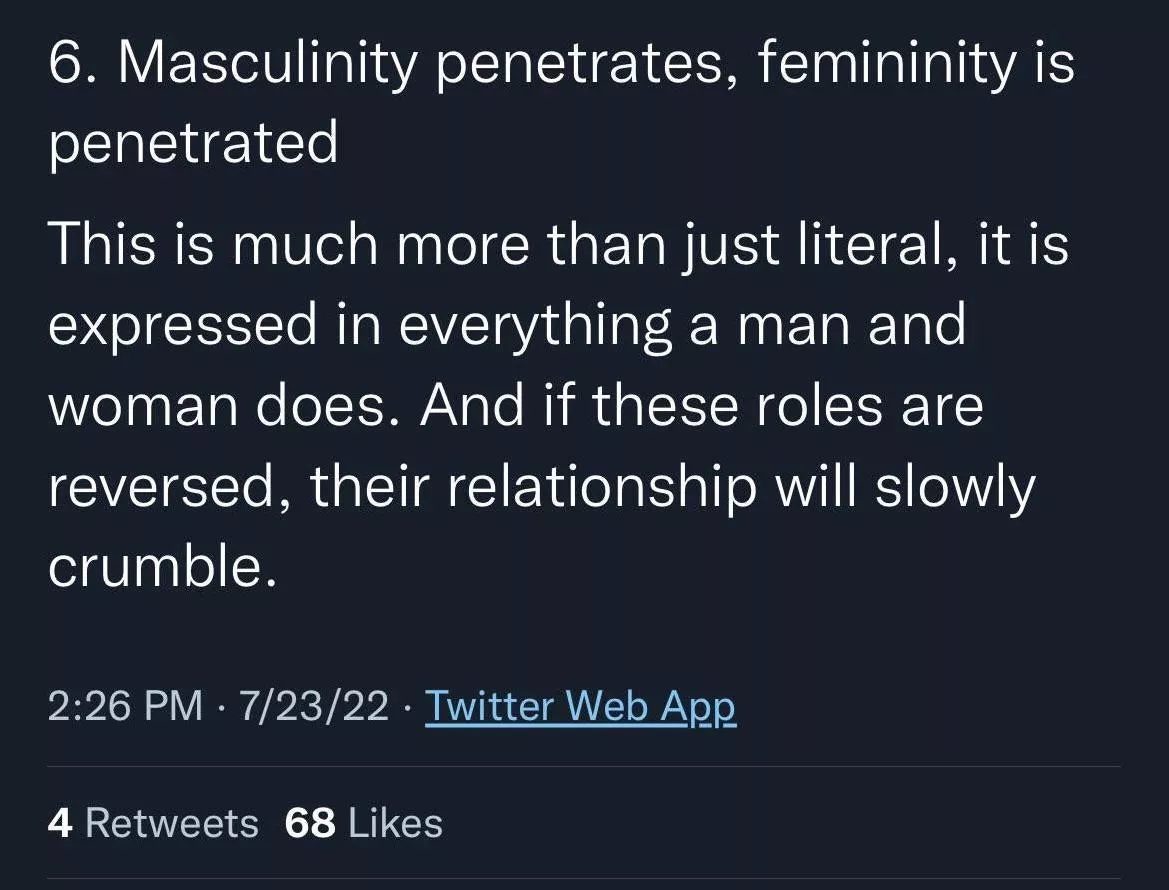Click the 2:26 PM timestamp

click(x=124, y=707)
